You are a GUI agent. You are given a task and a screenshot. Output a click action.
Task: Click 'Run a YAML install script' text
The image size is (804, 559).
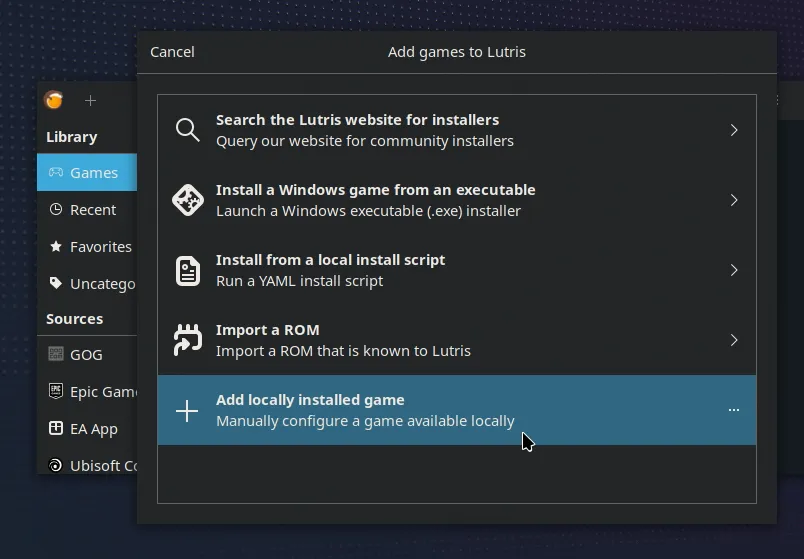299,281
